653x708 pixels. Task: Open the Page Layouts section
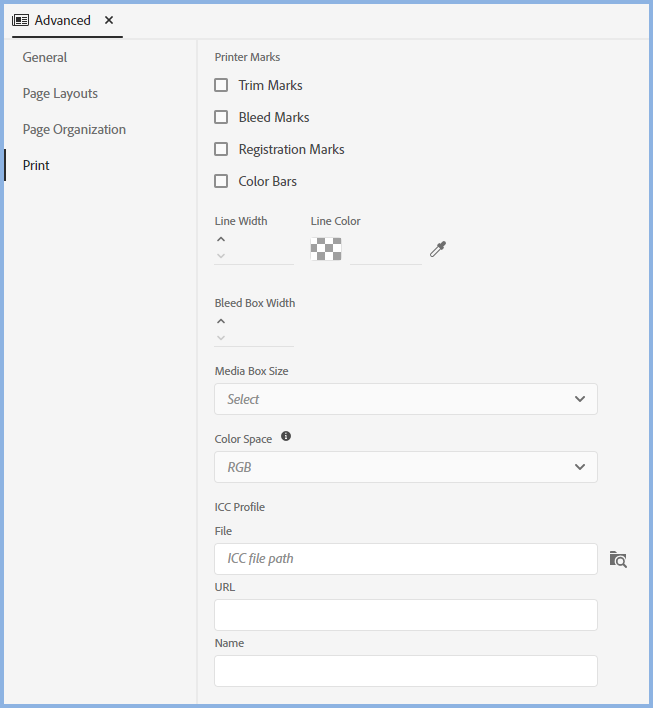coord(60,93)
